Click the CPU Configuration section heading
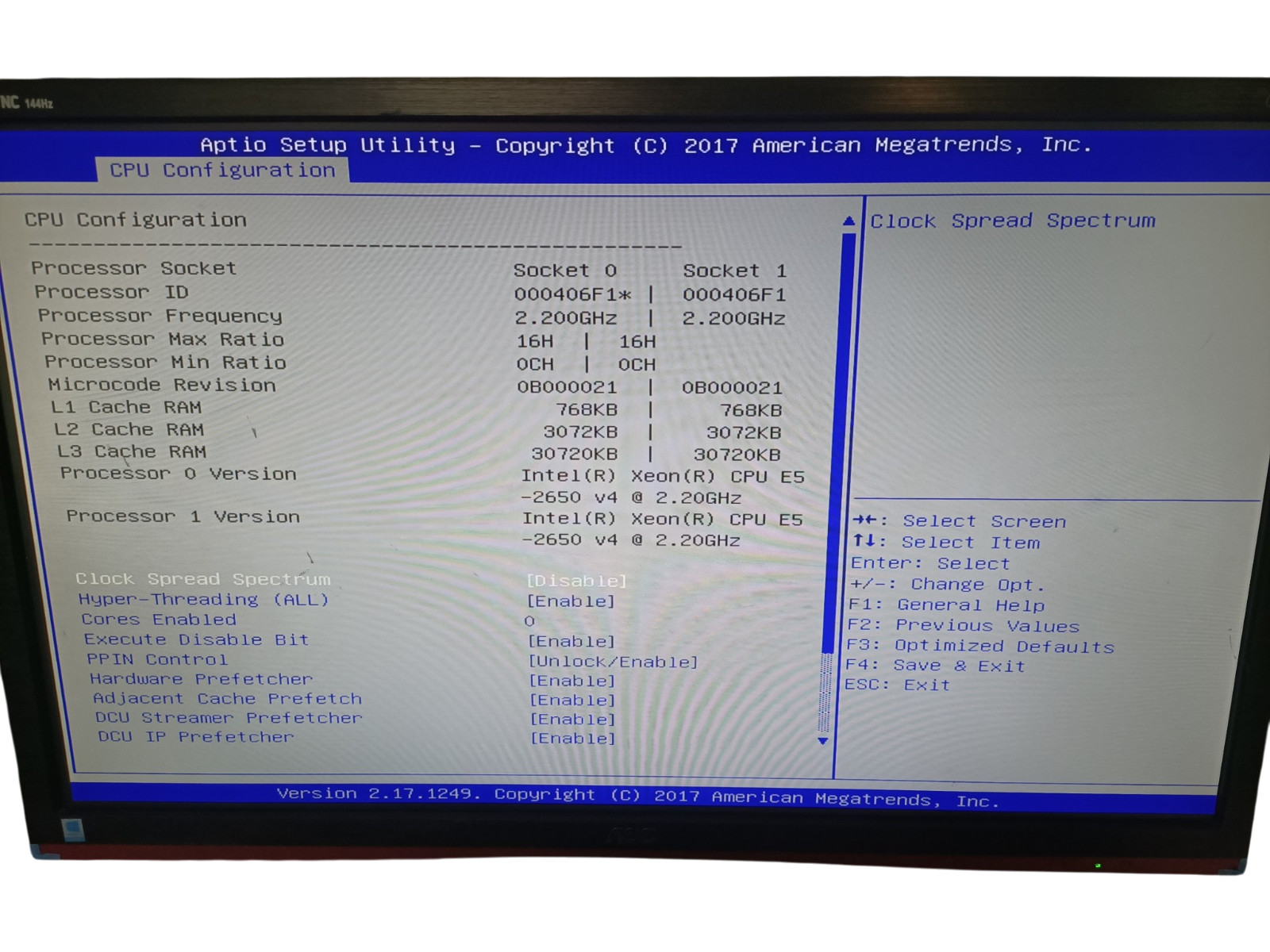Viewport: 1270px width, 952px height. 135,220
